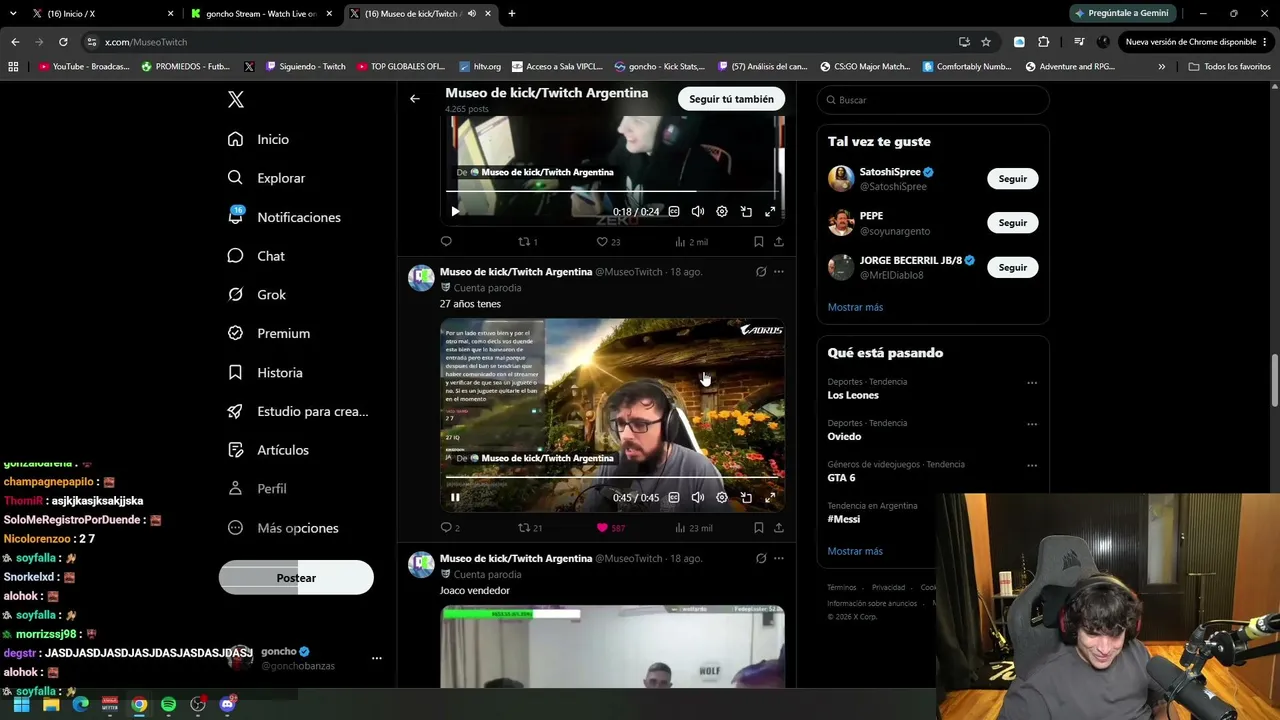Open settings on the 0:45 video
The height and width of the screenshot is (720, 1280).
[722, 498]
